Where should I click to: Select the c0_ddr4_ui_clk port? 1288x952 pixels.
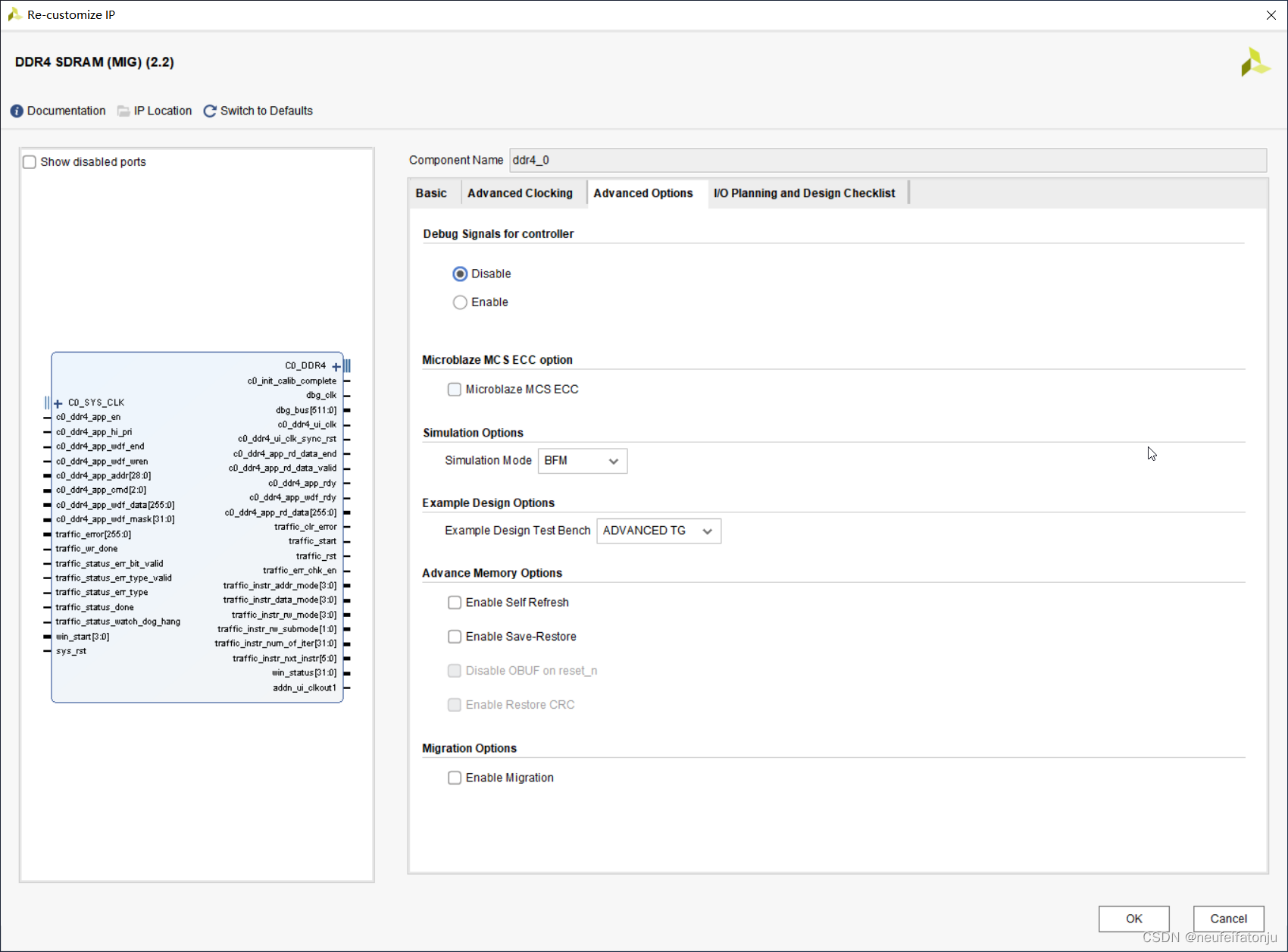click(307, 424)
